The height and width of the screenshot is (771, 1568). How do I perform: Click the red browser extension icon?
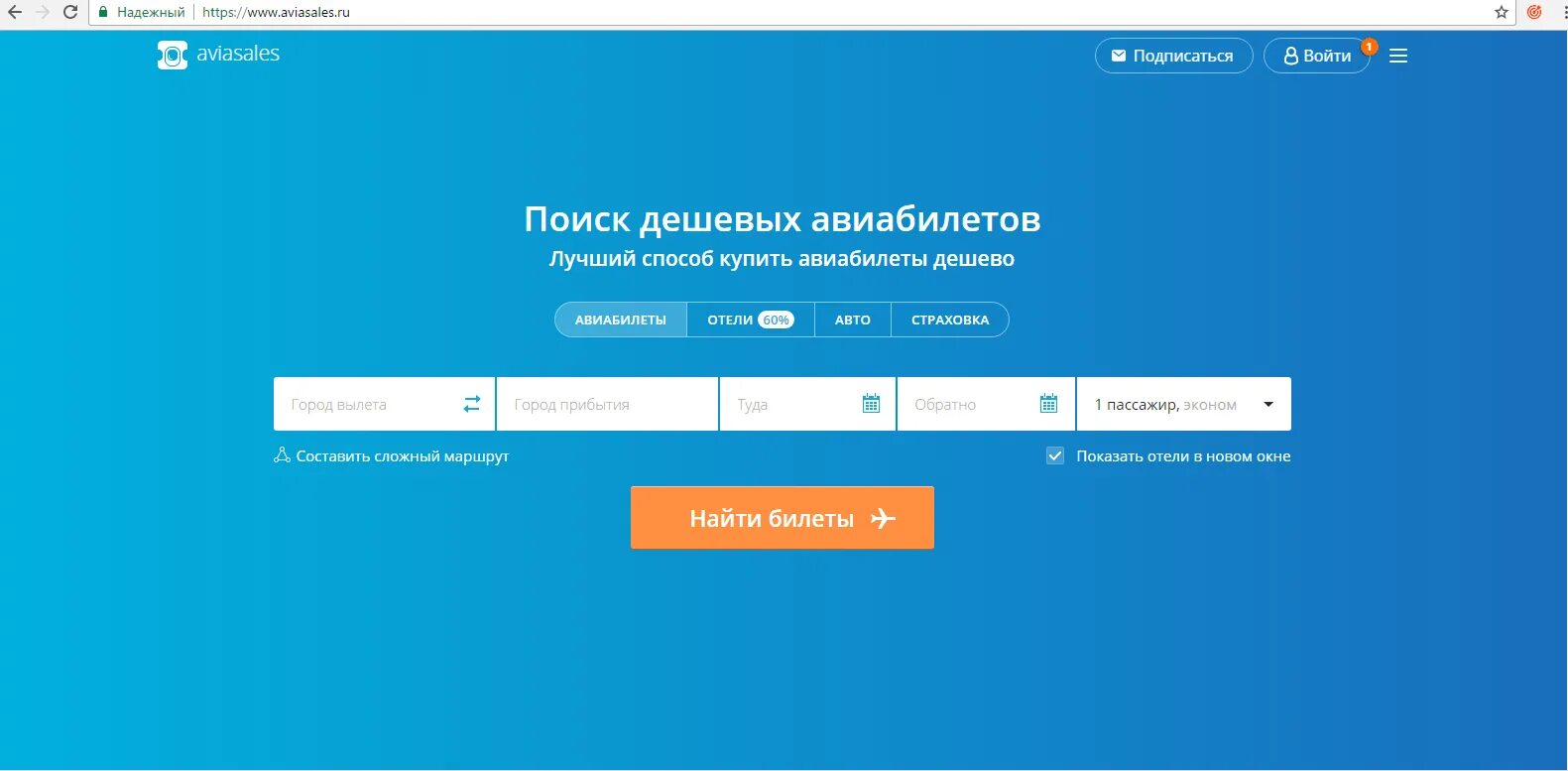pyautogui.click(x=1534, y=12)
